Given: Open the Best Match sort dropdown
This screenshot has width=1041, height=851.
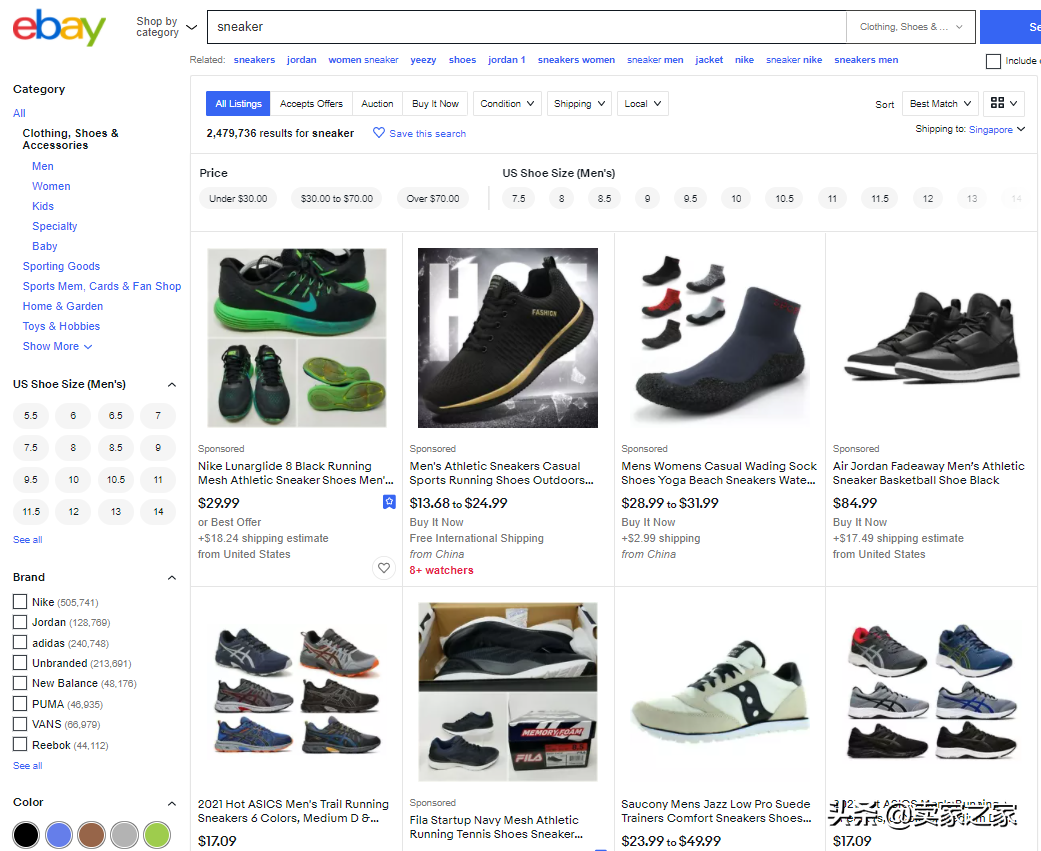Looking at the screenshot, I should [940, 104].
